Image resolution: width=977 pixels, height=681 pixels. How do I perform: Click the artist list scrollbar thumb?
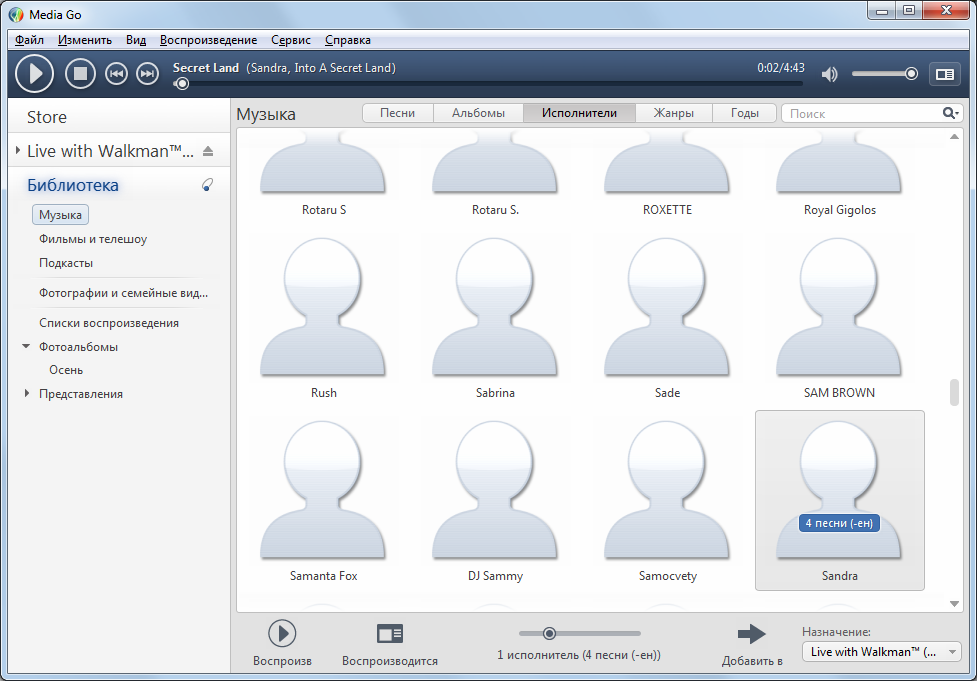click(x=954, y=392)
